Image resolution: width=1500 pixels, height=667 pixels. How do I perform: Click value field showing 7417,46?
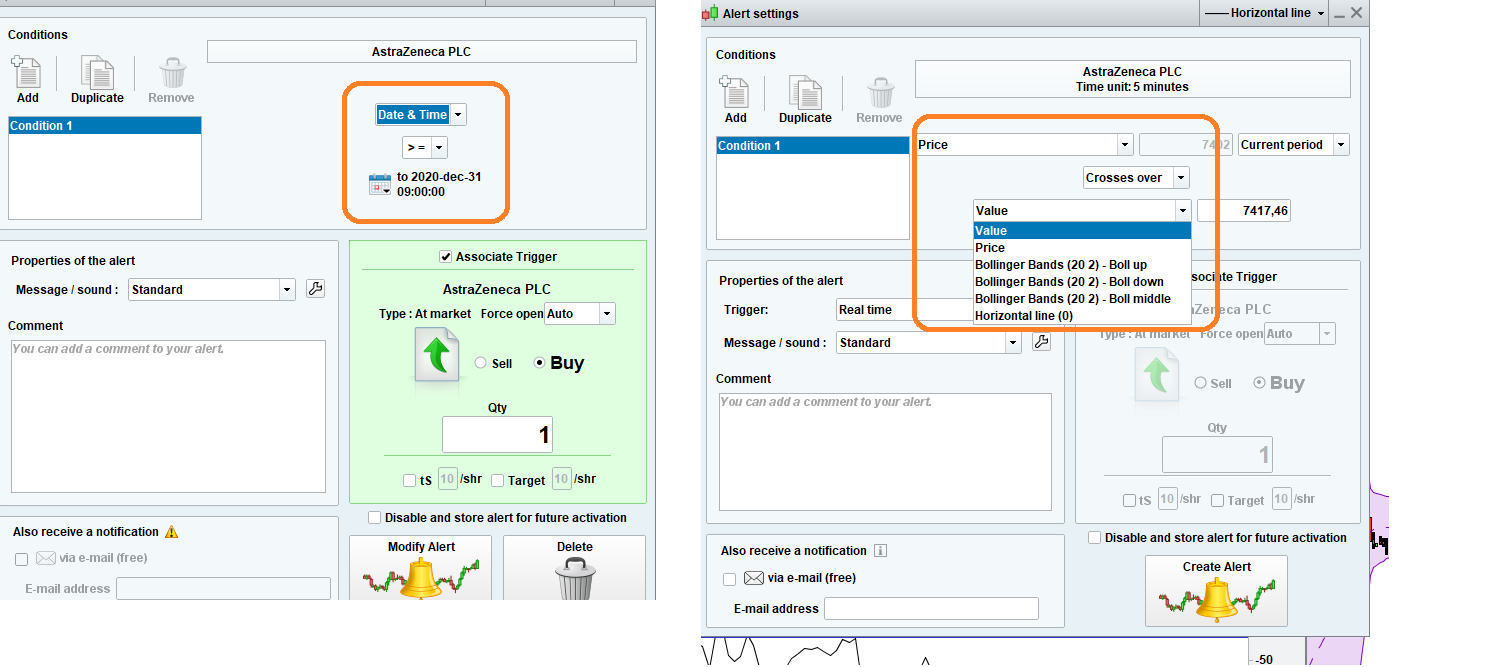point(1243,211)
